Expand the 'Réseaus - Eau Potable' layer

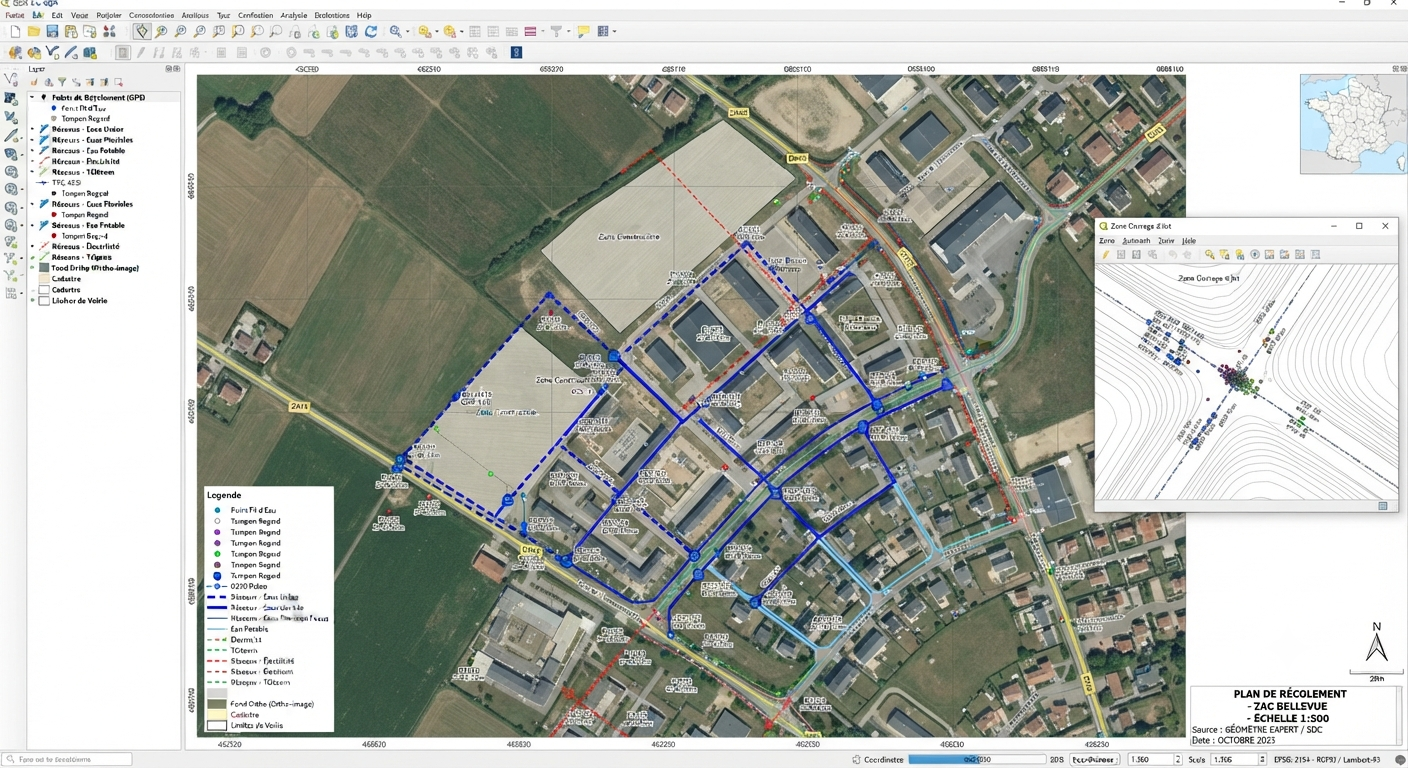click(32, 151)
